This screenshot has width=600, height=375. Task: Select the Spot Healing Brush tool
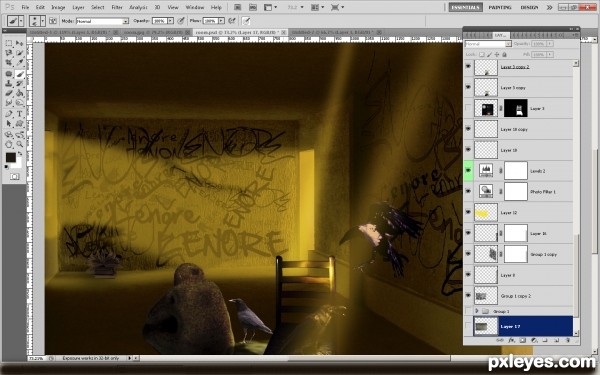pyautogui.click(x=9, y=74)
